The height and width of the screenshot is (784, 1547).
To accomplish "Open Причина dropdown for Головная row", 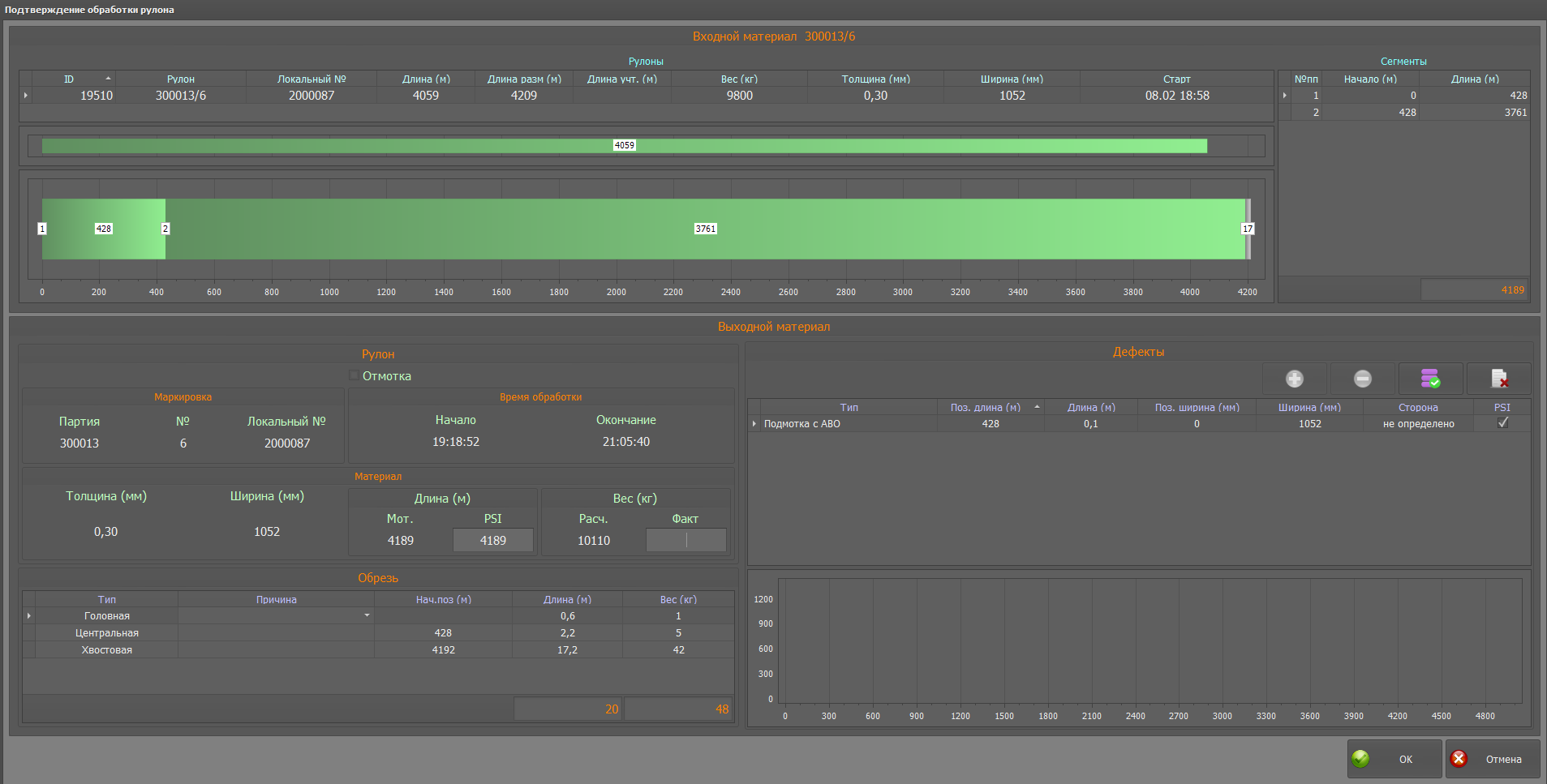I will click(367, 615).
